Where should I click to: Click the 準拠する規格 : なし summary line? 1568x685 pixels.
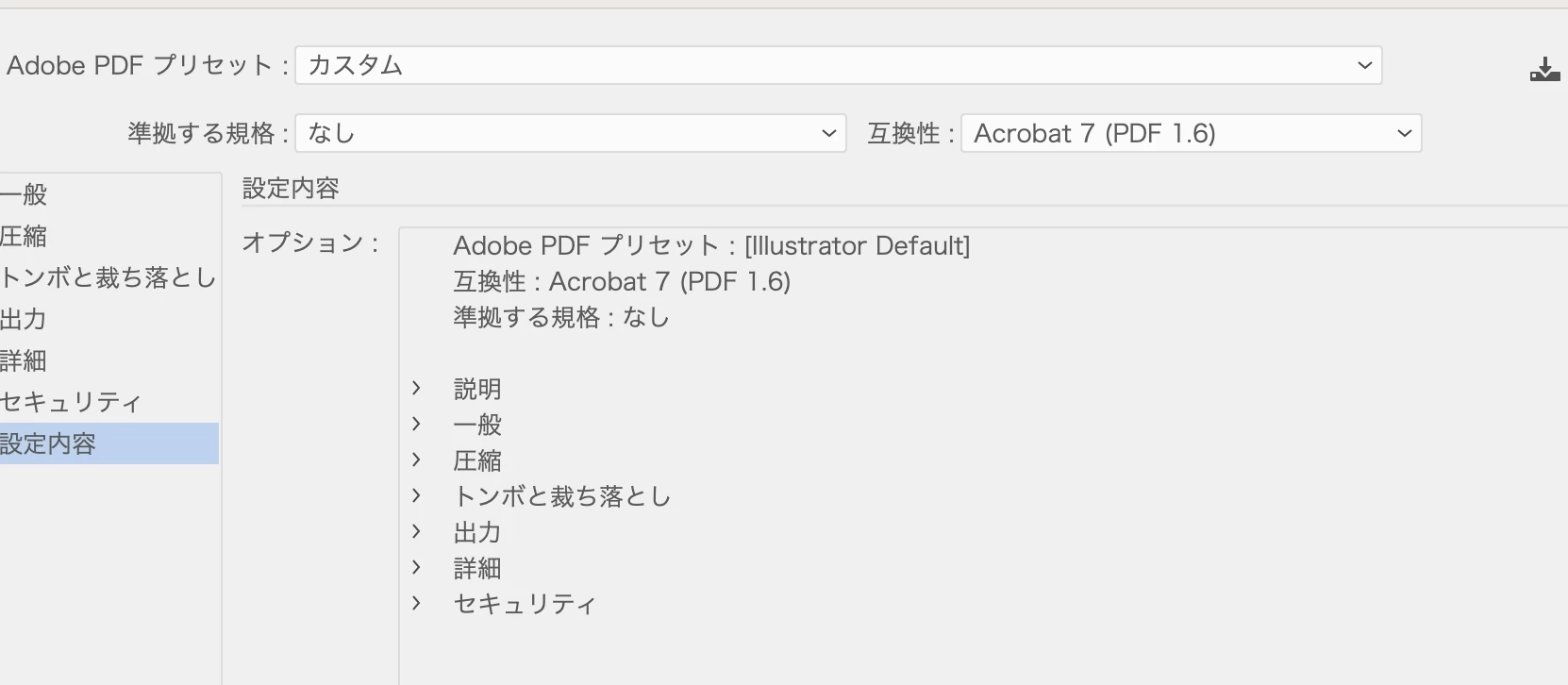pos(561,317)
